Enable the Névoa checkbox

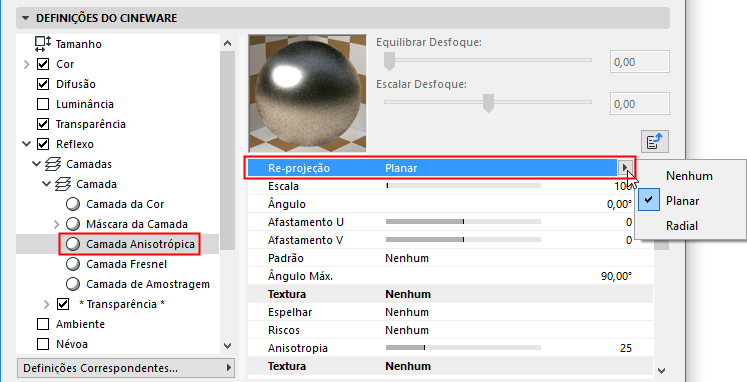point(43,344)
